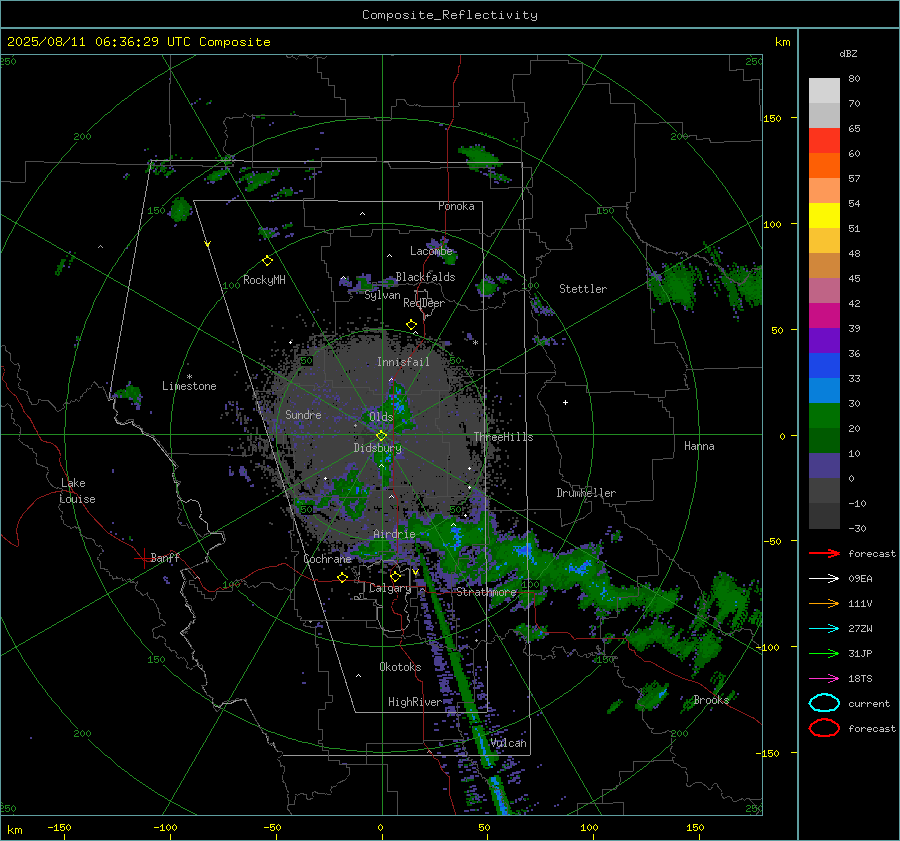This screenshot has width=900, height=841.
Task: Pick the bright green 20-30 dBZ swatch
Action: click(824, 416)
